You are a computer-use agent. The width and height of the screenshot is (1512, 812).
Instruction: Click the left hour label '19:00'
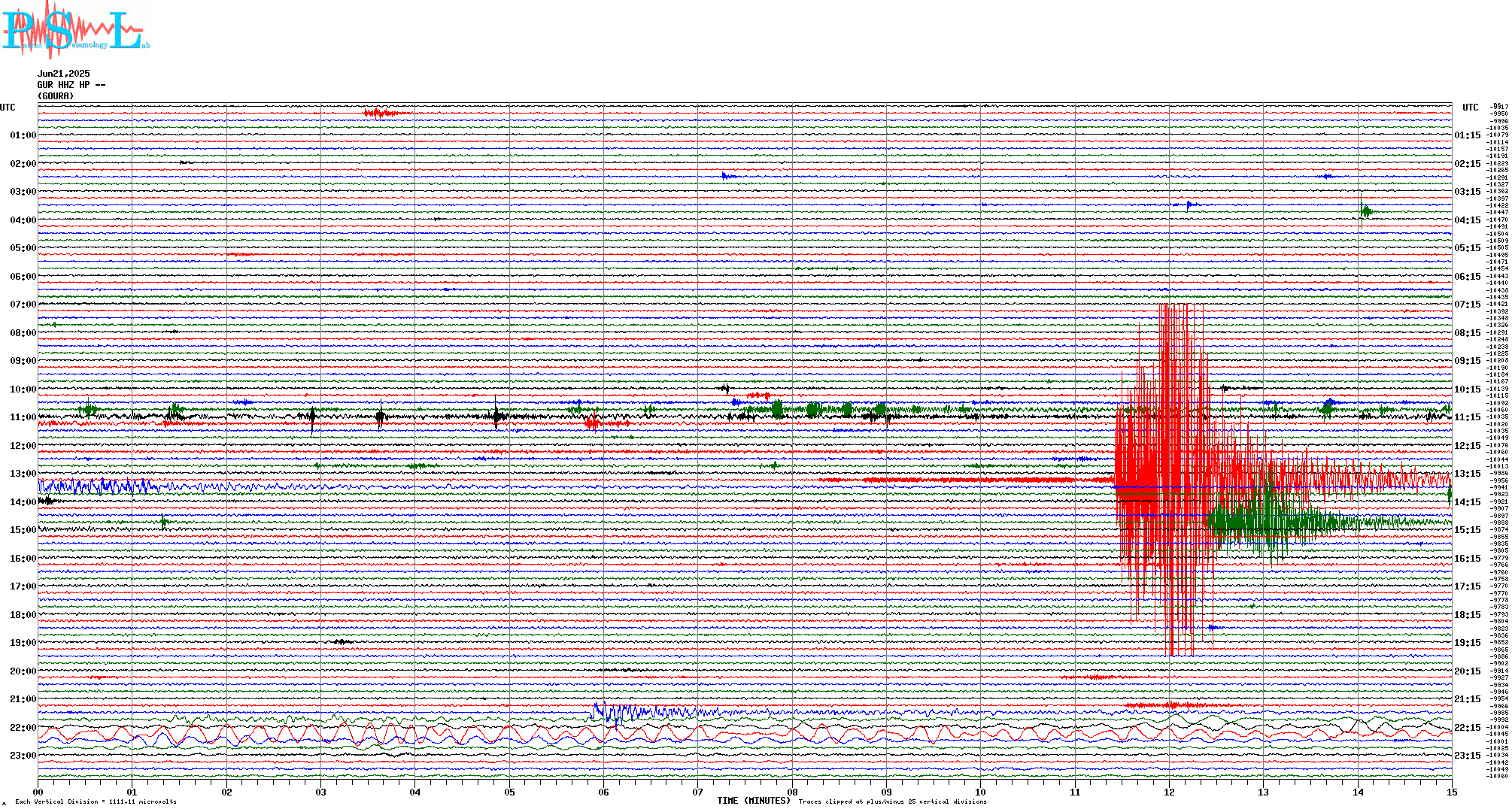pos(23,643)
